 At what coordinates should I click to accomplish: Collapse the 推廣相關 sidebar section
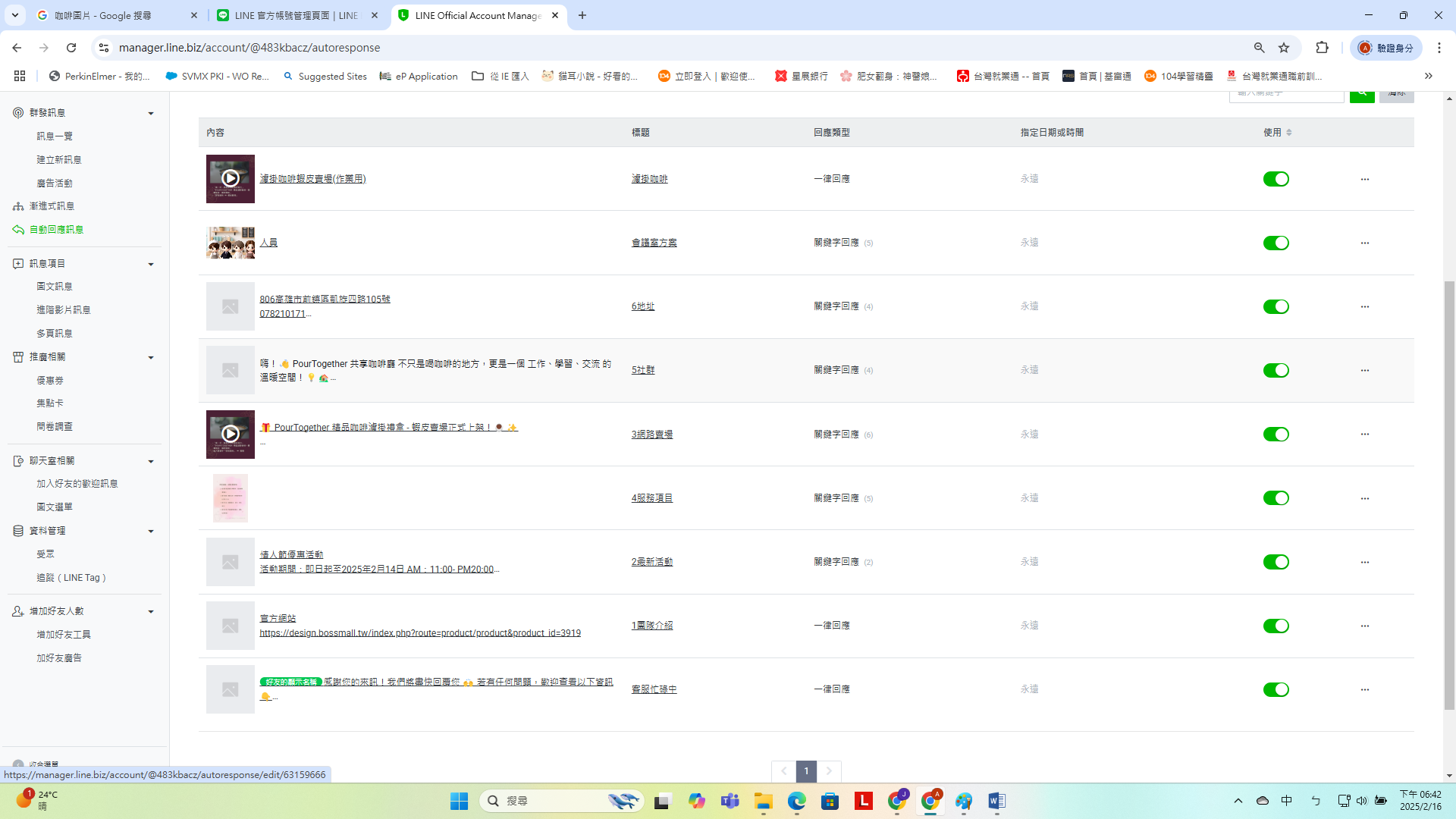[x=150, y=357]
